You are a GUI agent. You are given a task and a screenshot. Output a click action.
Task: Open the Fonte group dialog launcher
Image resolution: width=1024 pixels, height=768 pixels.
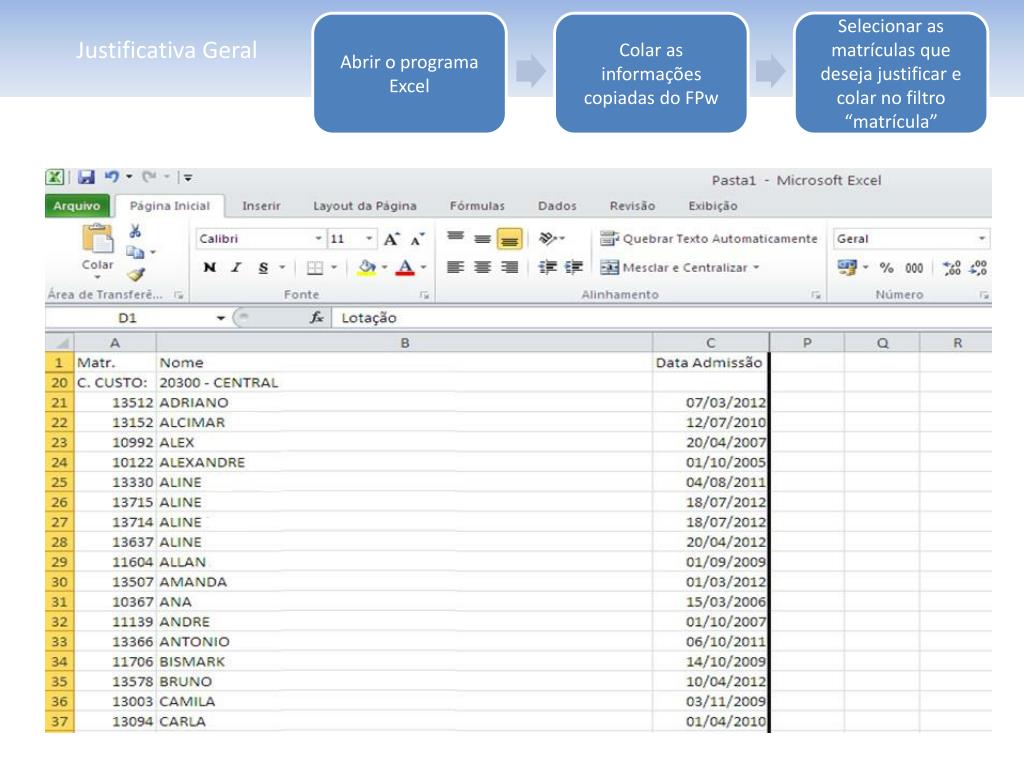(424, 295)
